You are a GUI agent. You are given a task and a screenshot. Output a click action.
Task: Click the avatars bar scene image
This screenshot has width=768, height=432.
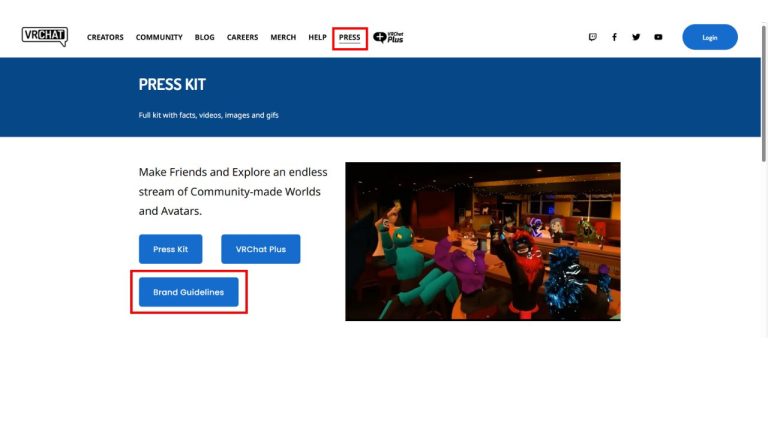482,241
